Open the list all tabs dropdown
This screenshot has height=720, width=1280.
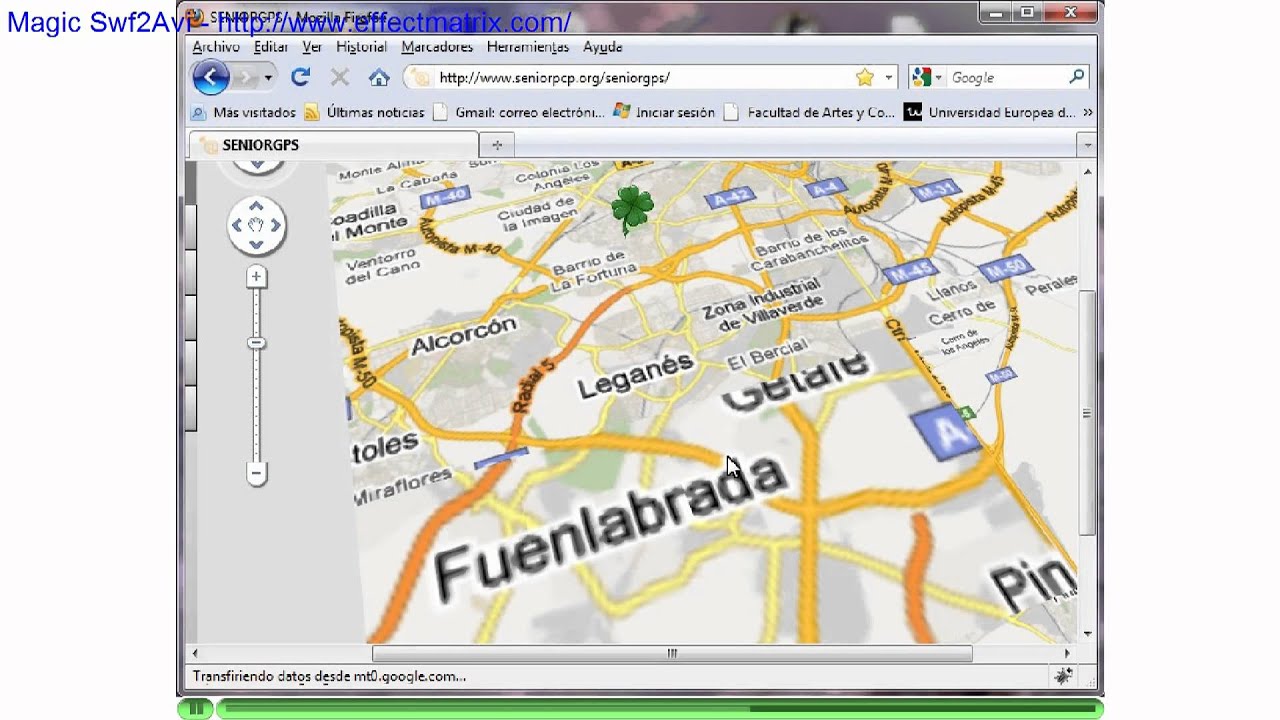(1088, 145)
